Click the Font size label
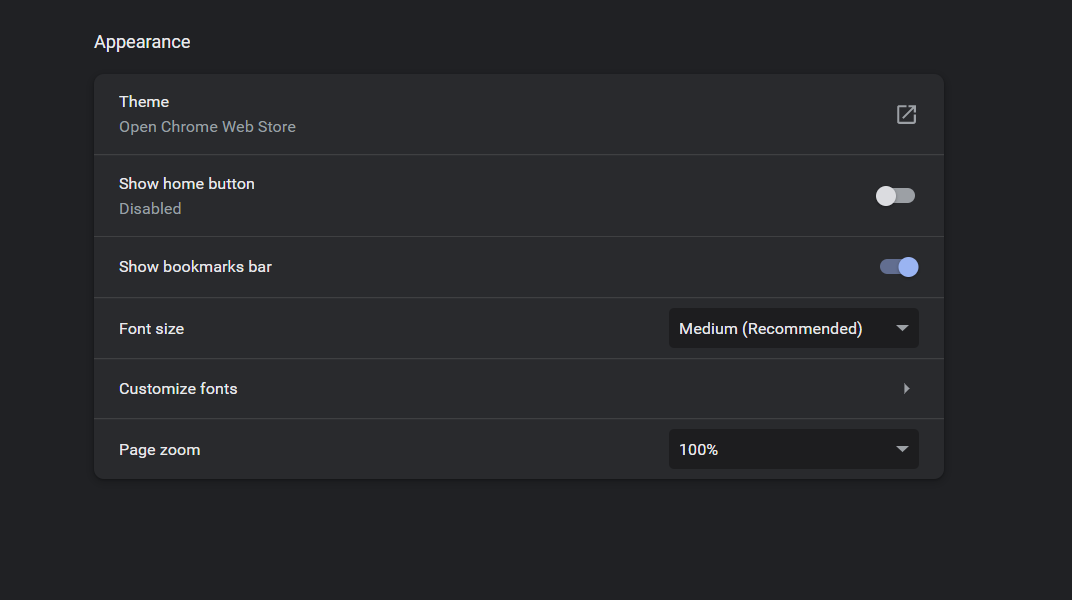The height and width of the screenshot is (600, 1072). 151,329
